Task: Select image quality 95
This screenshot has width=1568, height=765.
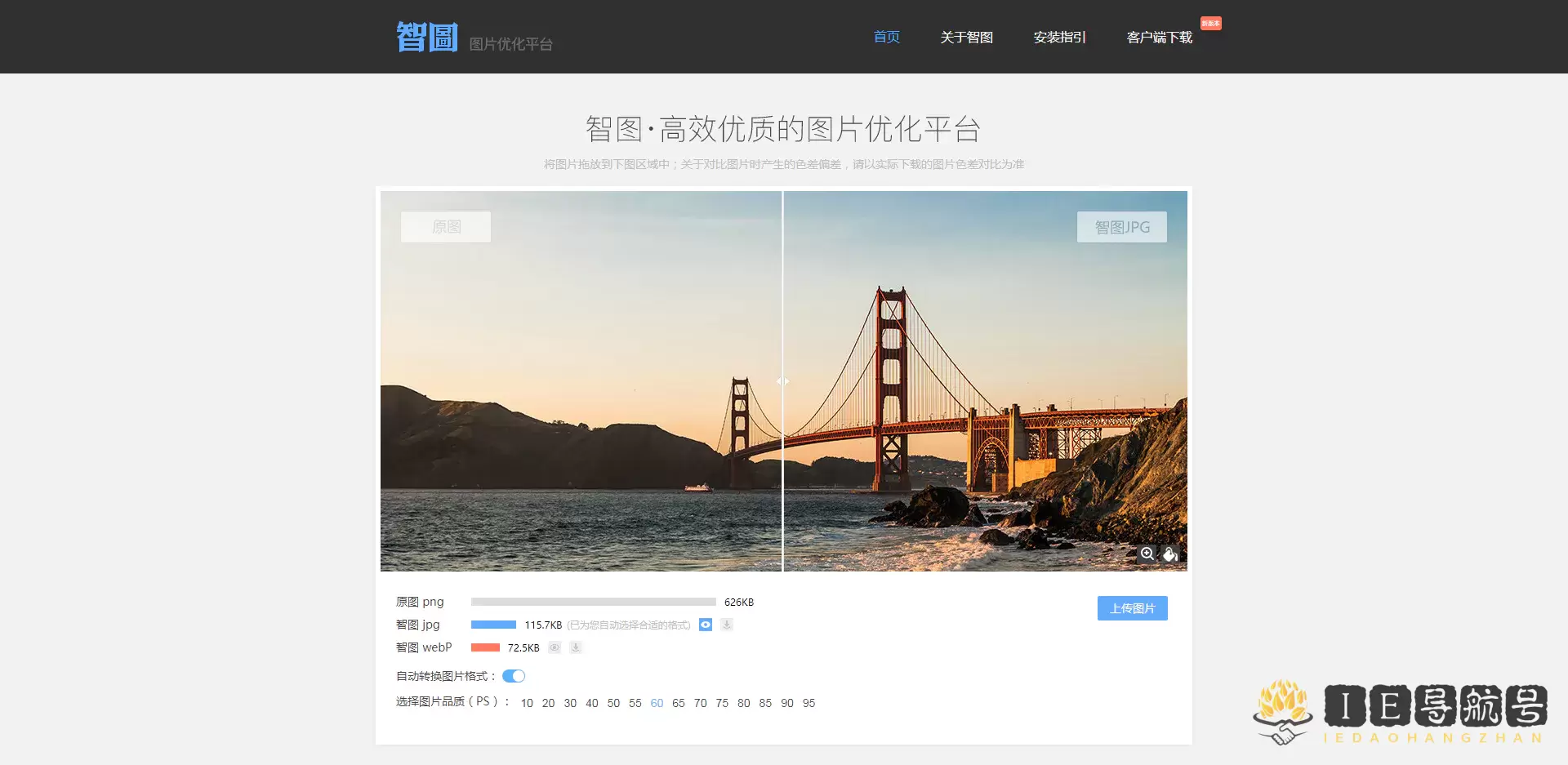Action: (808, 703)
